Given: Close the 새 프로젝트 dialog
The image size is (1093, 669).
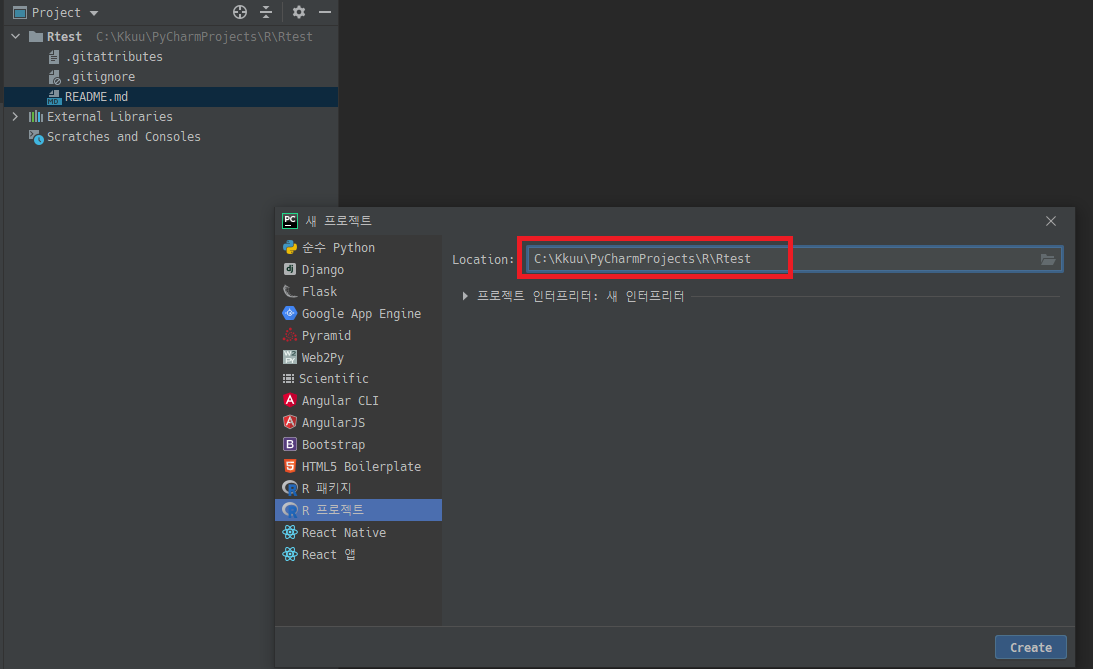Looking at the screenshot, I should pos(1050,221).
